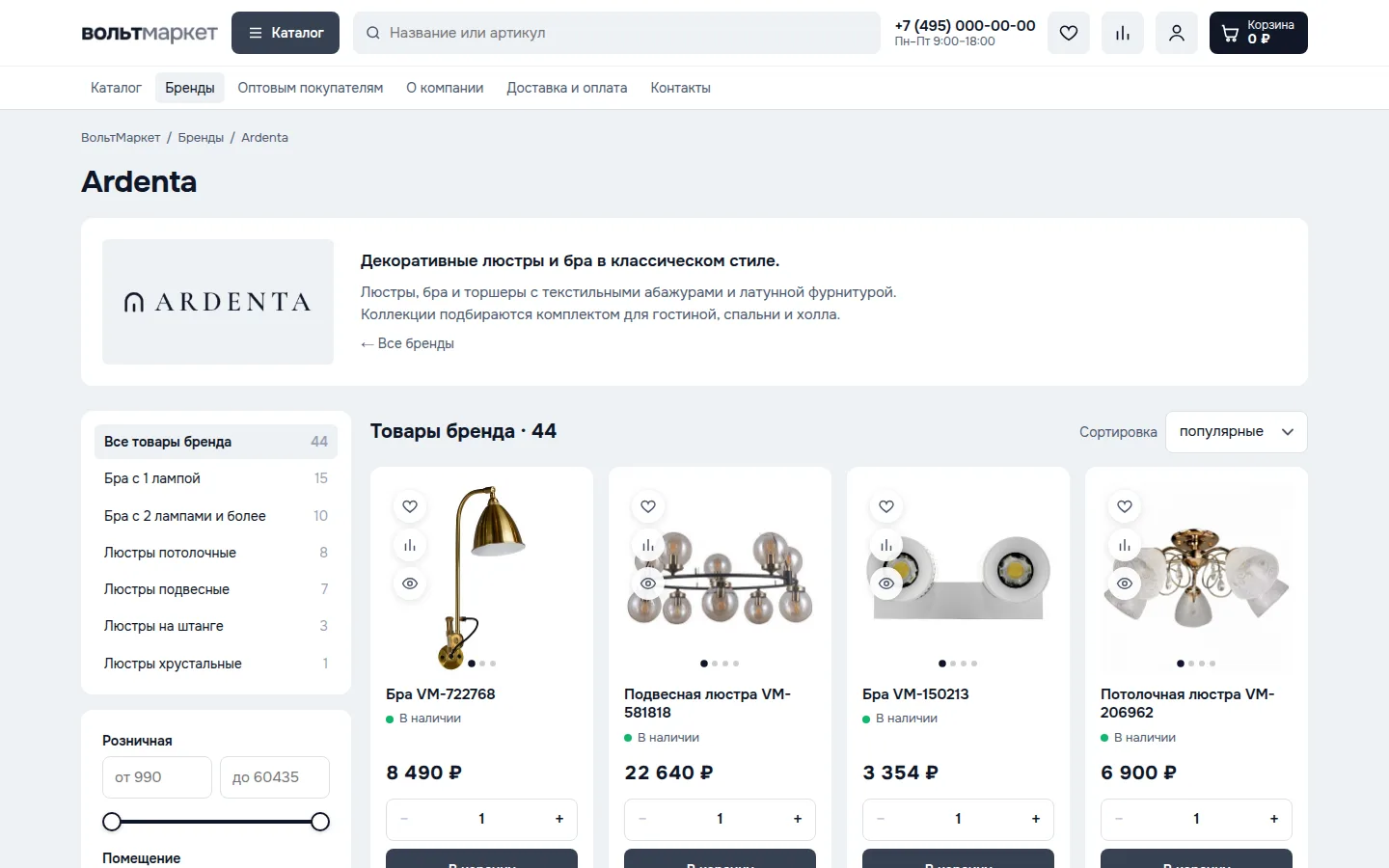Filter by Люстры хрустальные category
The width and height of the screenshot is (1389, 868).
coord(216,664)
